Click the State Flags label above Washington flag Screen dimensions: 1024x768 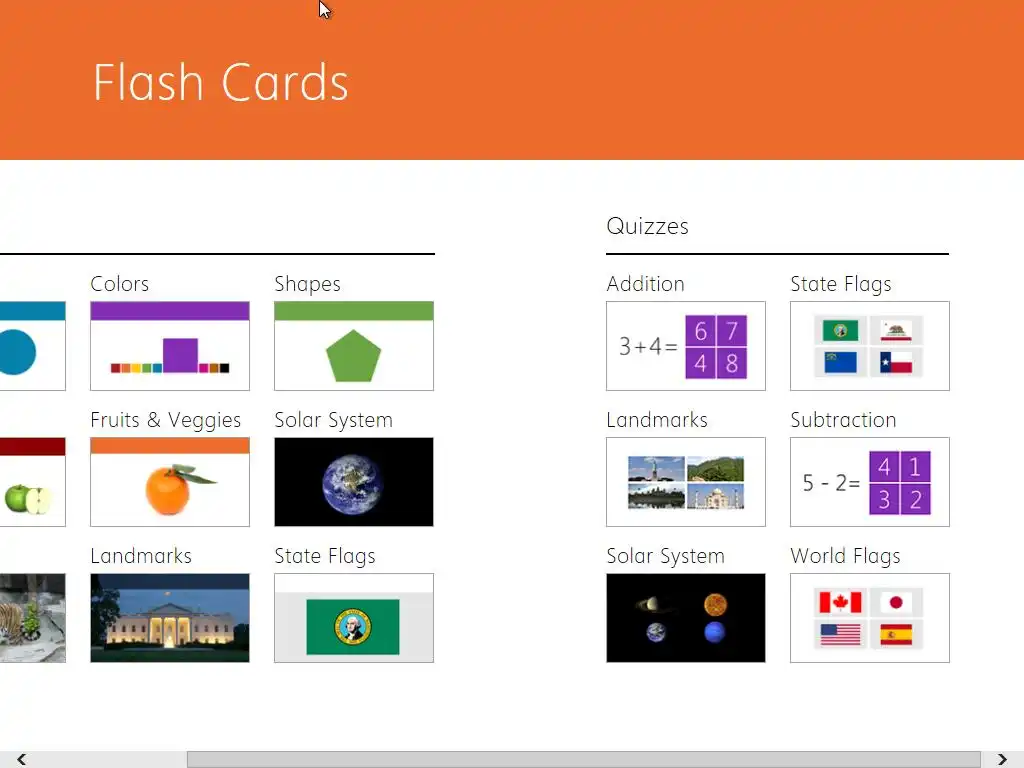(x=325, y=556)
